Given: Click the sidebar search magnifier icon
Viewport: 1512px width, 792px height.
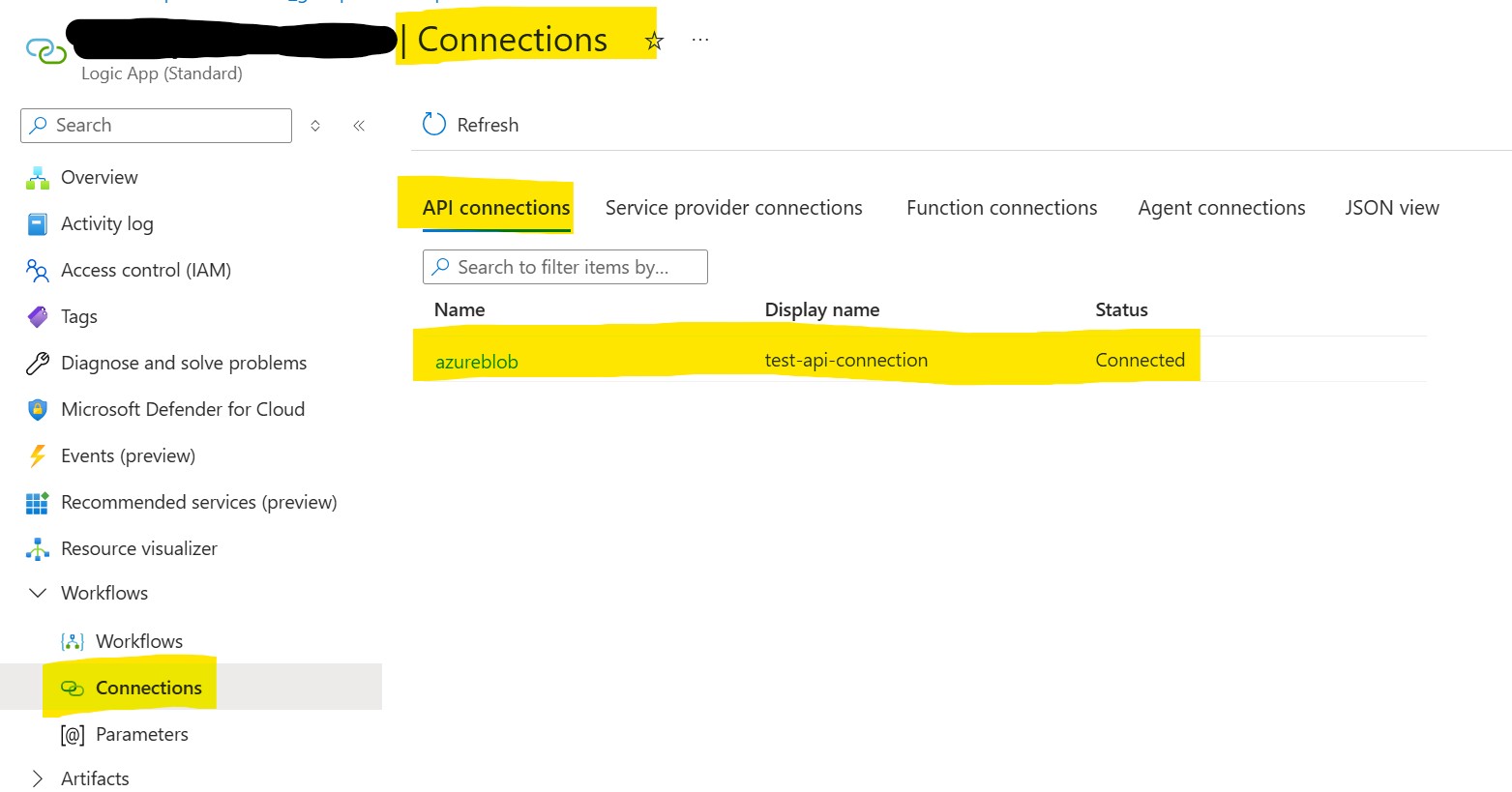Looking at the screenshot, I should [39, 126].
